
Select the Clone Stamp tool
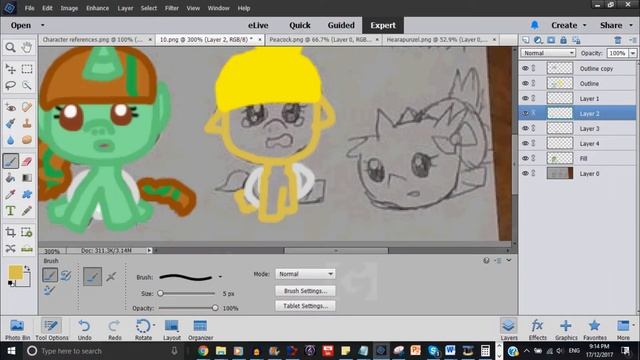(x=27, y=123)
